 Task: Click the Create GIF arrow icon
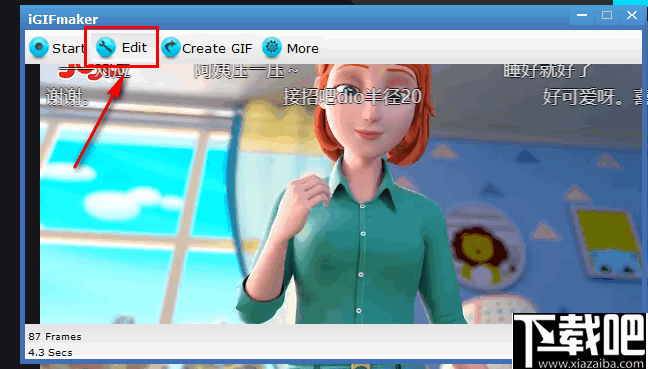[x=171, y=48]
